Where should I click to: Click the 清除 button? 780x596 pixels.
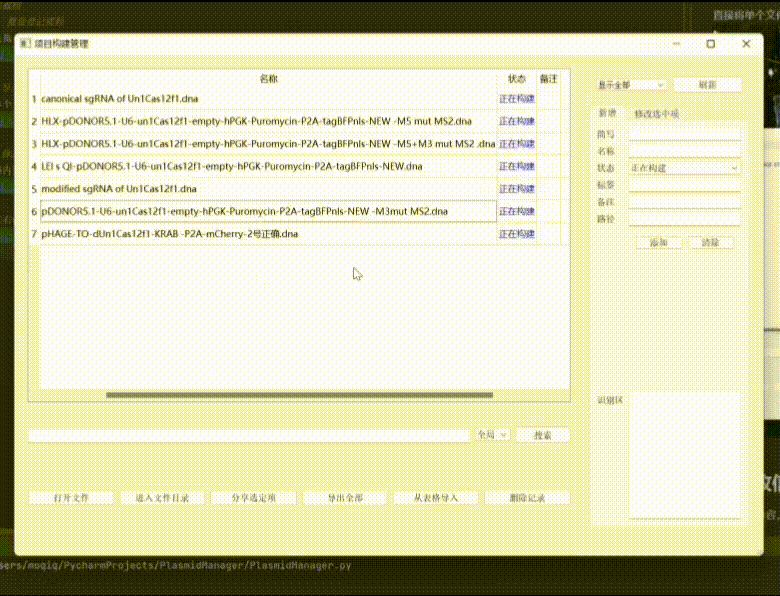710,242
